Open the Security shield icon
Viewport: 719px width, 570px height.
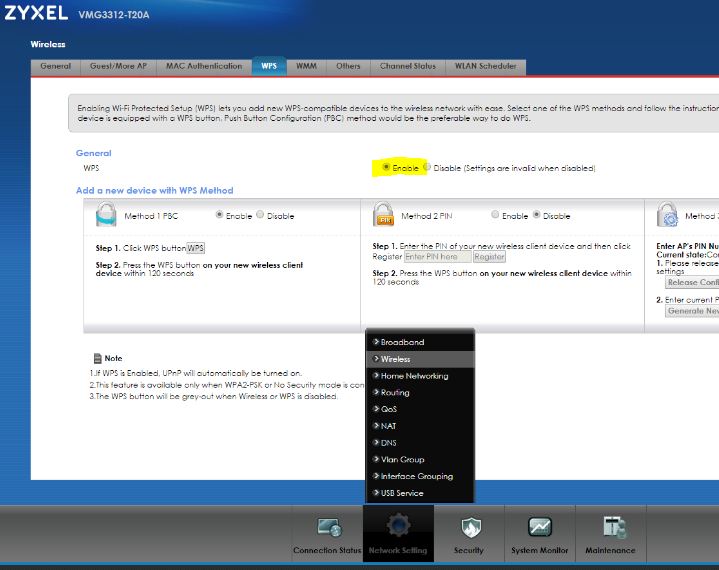click(468, 527)
